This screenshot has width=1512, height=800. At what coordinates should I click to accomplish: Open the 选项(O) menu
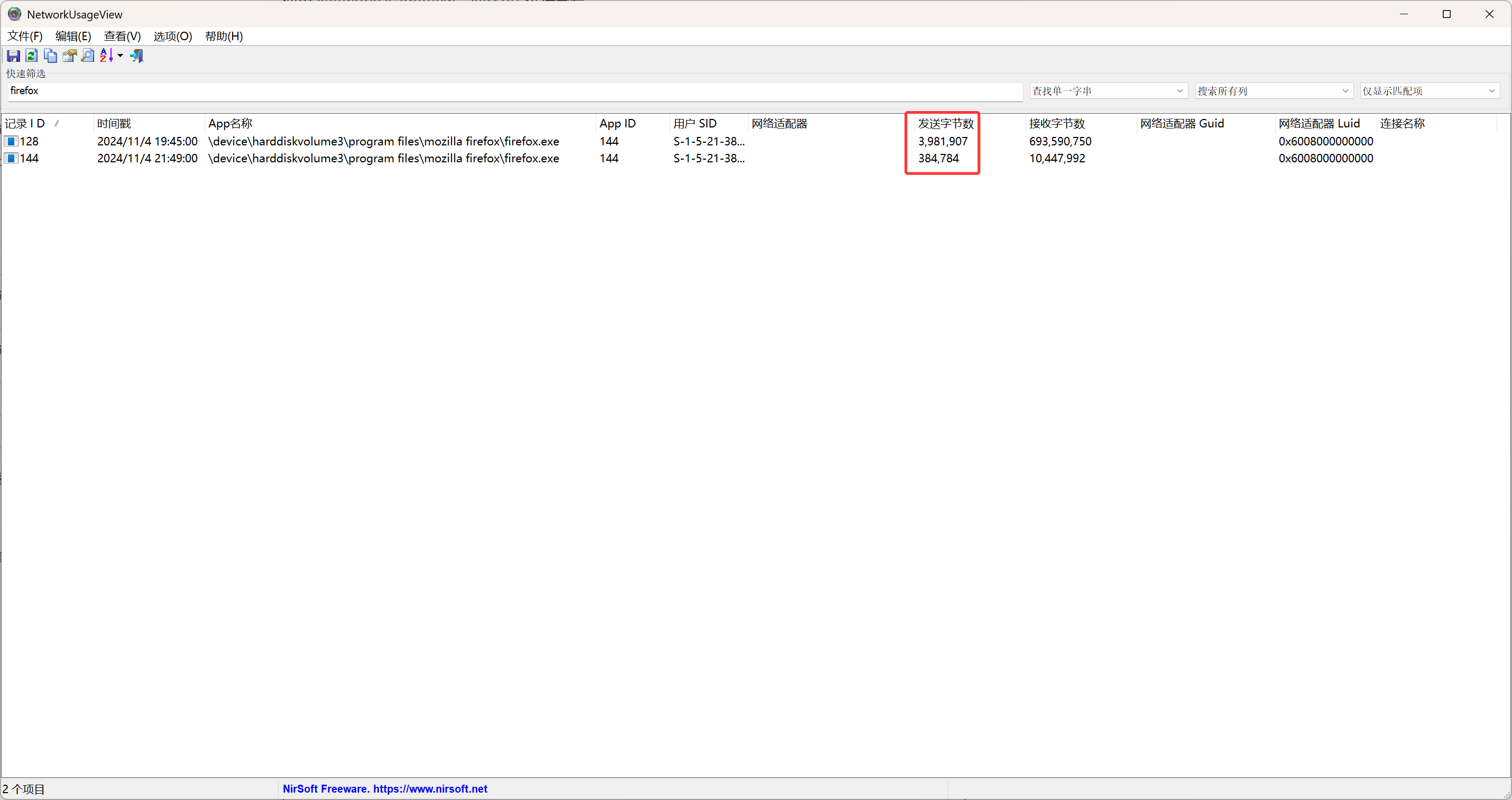[172, 36]
